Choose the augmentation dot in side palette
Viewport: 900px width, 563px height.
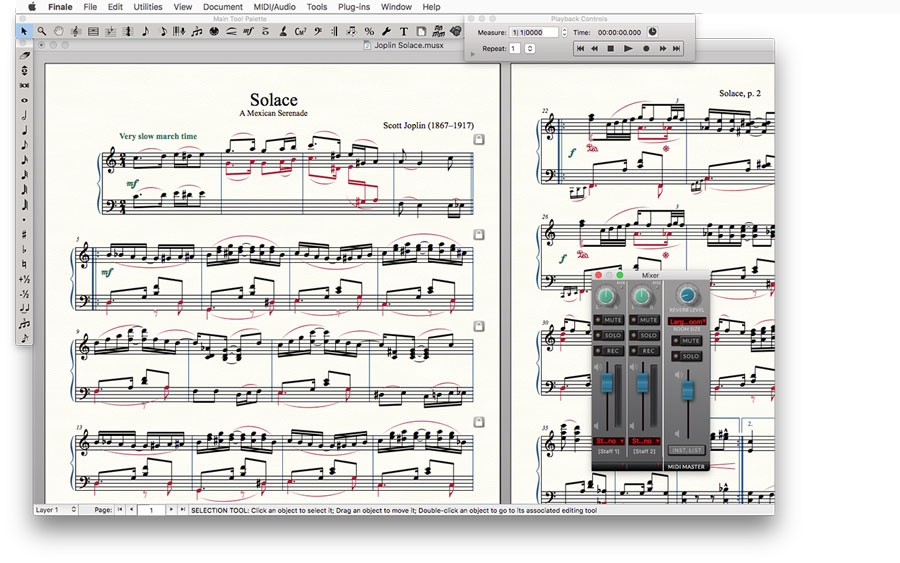[24, 220]
